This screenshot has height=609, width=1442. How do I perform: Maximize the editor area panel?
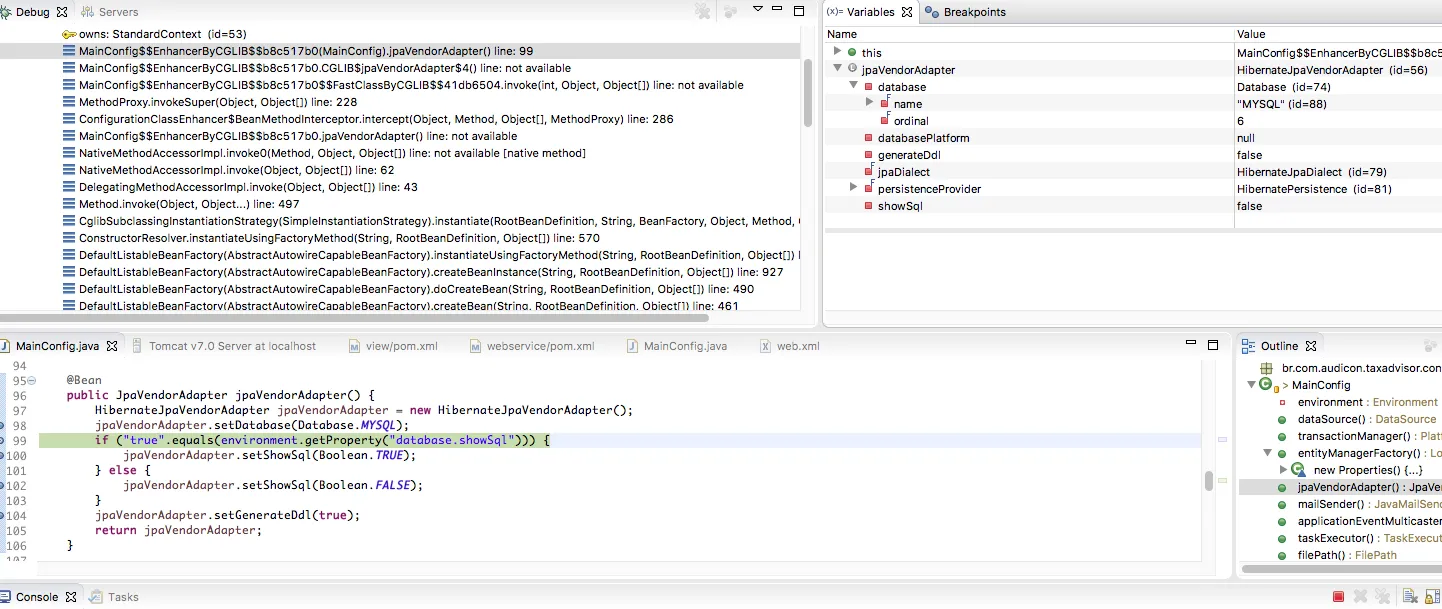click(1212, 345)
